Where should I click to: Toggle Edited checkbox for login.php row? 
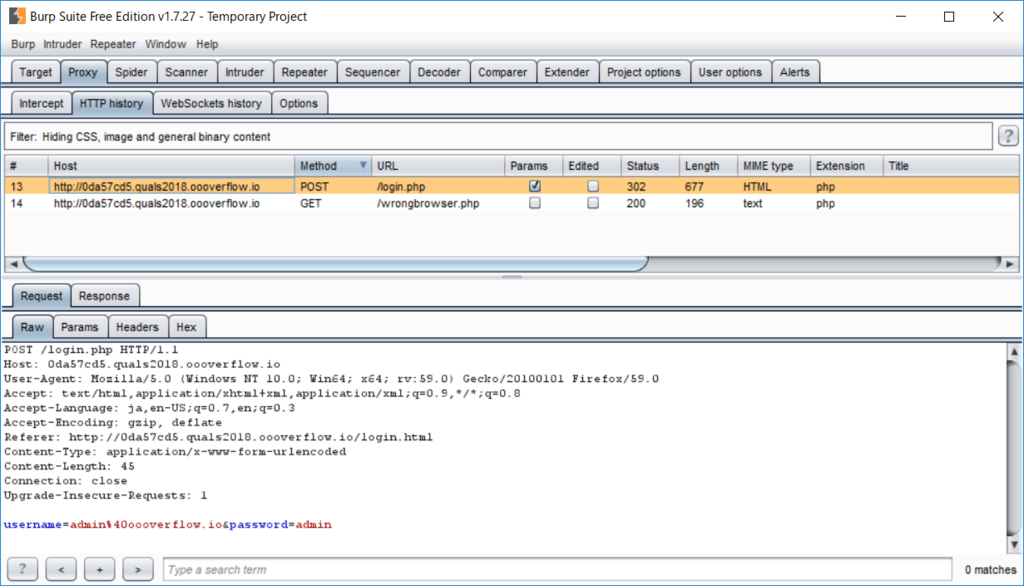tap(593, 186)
